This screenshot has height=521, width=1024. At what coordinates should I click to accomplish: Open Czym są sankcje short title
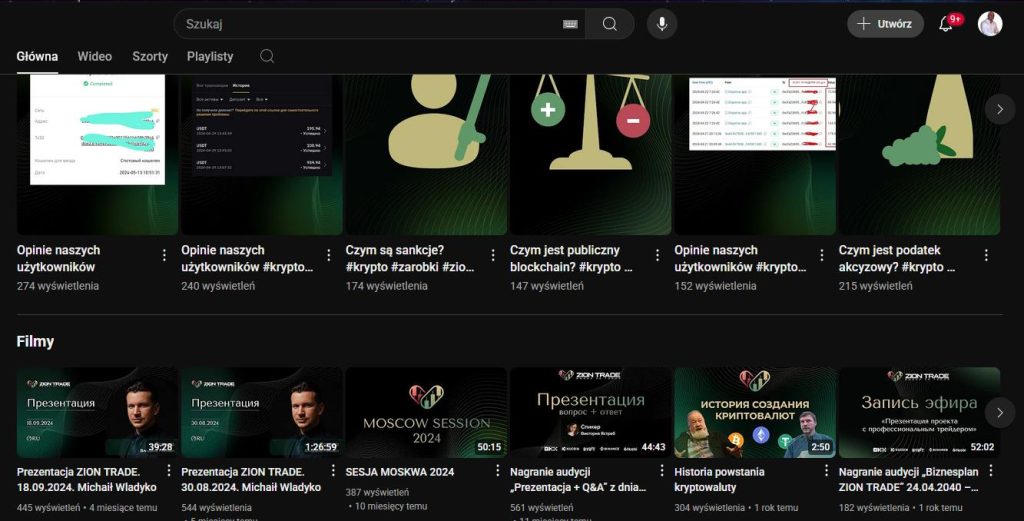click(409, 259)
